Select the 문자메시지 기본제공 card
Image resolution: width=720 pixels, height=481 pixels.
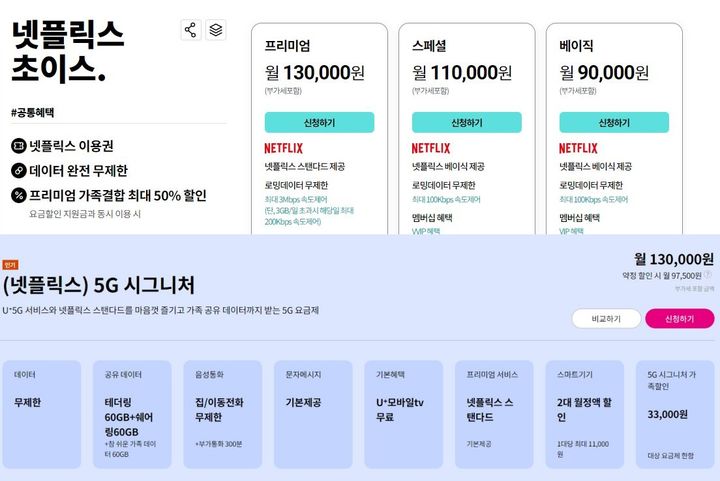coord(313,414)
